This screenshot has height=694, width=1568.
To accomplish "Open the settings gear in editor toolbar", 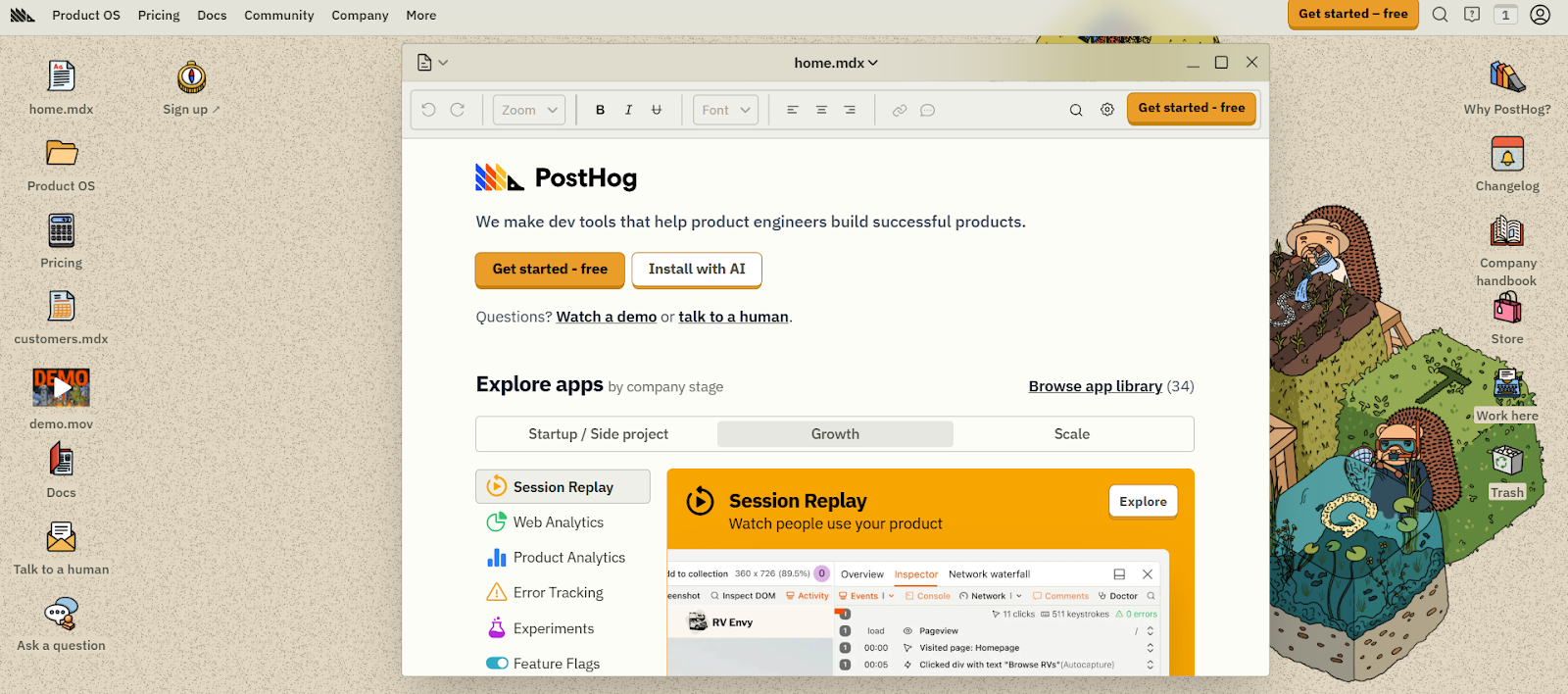I will coord(1107,110).
